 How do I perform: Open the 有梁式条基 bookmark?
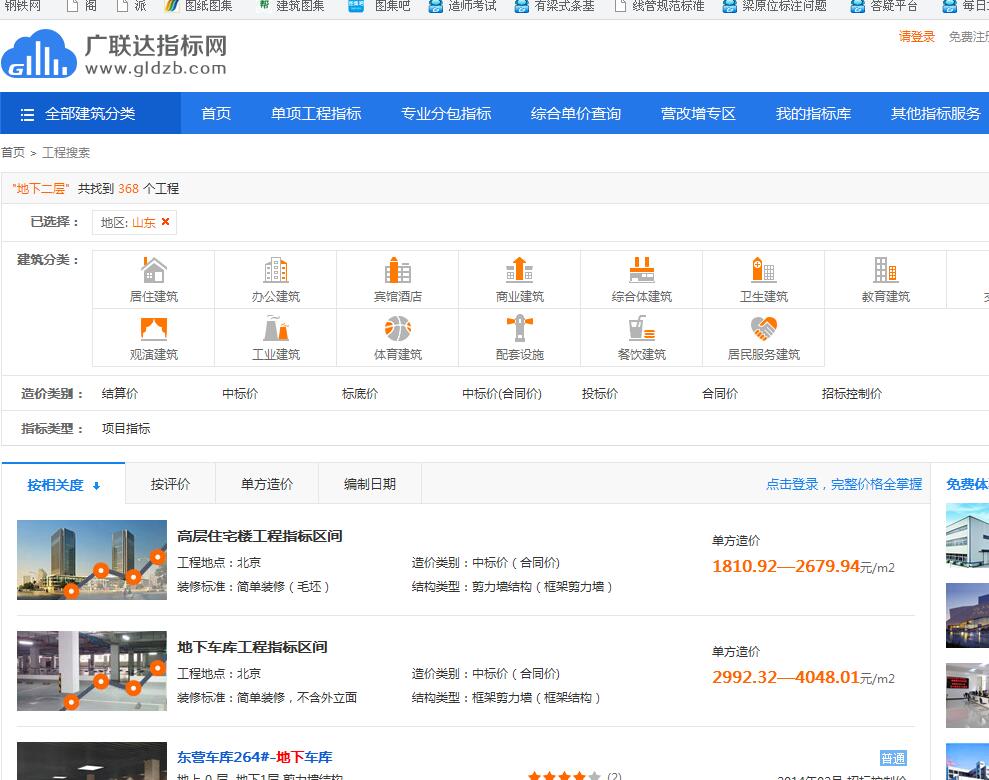pyautogui.click(x=556, y=6)
